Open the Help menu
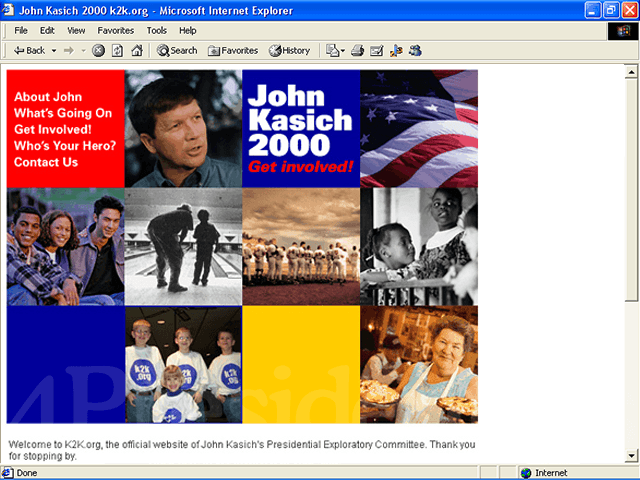Screen dimensions: 640x480 point(187,31)
